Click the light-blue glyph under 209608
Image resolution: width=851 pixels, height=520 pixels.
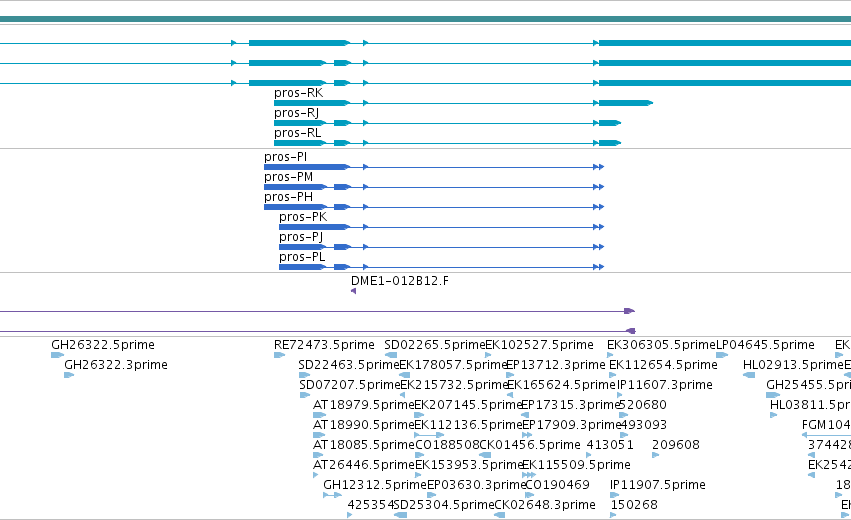click(x=656, y=455)
